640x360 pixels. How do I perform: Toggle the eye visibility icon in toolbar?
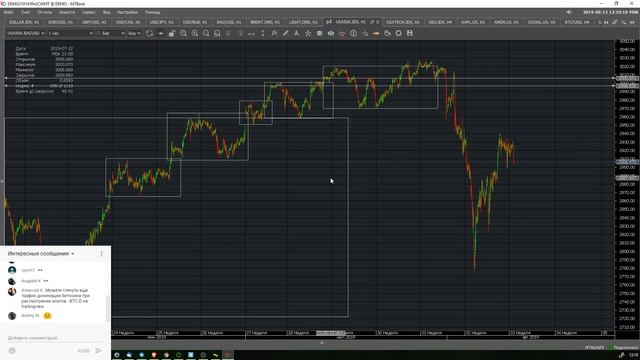[331, 33]
